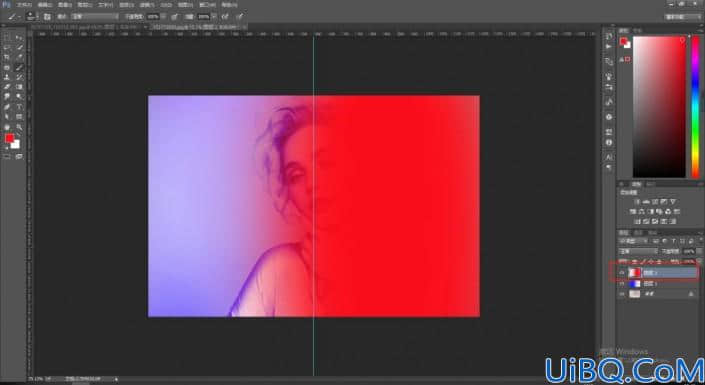Click the brush mode box in options bar
Viewport: 705px width, 385px height.
pyautogui.click(x=95, y=17)
